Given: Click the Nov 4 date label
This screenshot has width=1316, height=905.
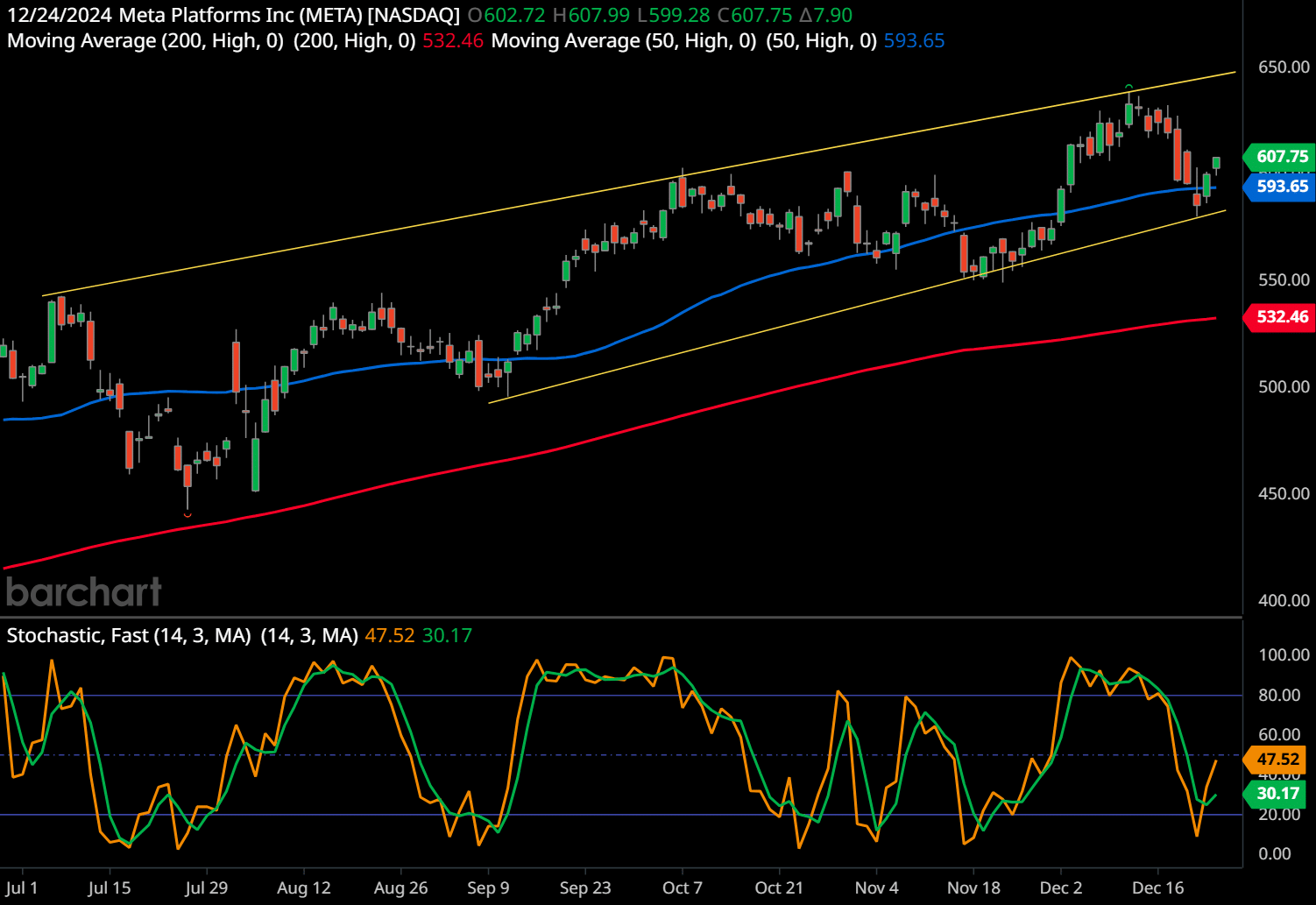Looking at the screenshot, I should (x=877, y=888).
